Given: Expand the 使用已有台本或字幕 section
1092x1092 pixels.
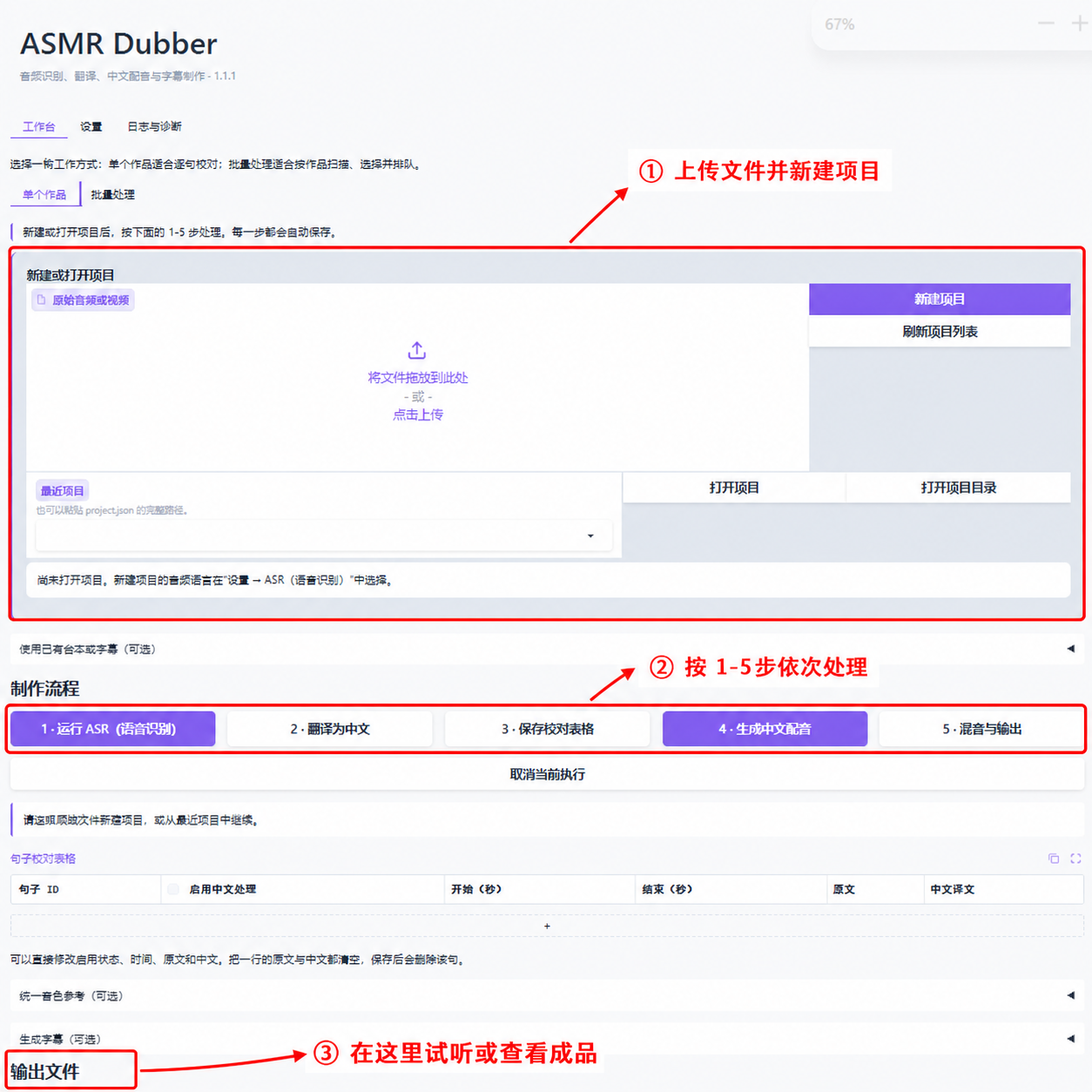Looking at the screenshot, I should [547, 649].
